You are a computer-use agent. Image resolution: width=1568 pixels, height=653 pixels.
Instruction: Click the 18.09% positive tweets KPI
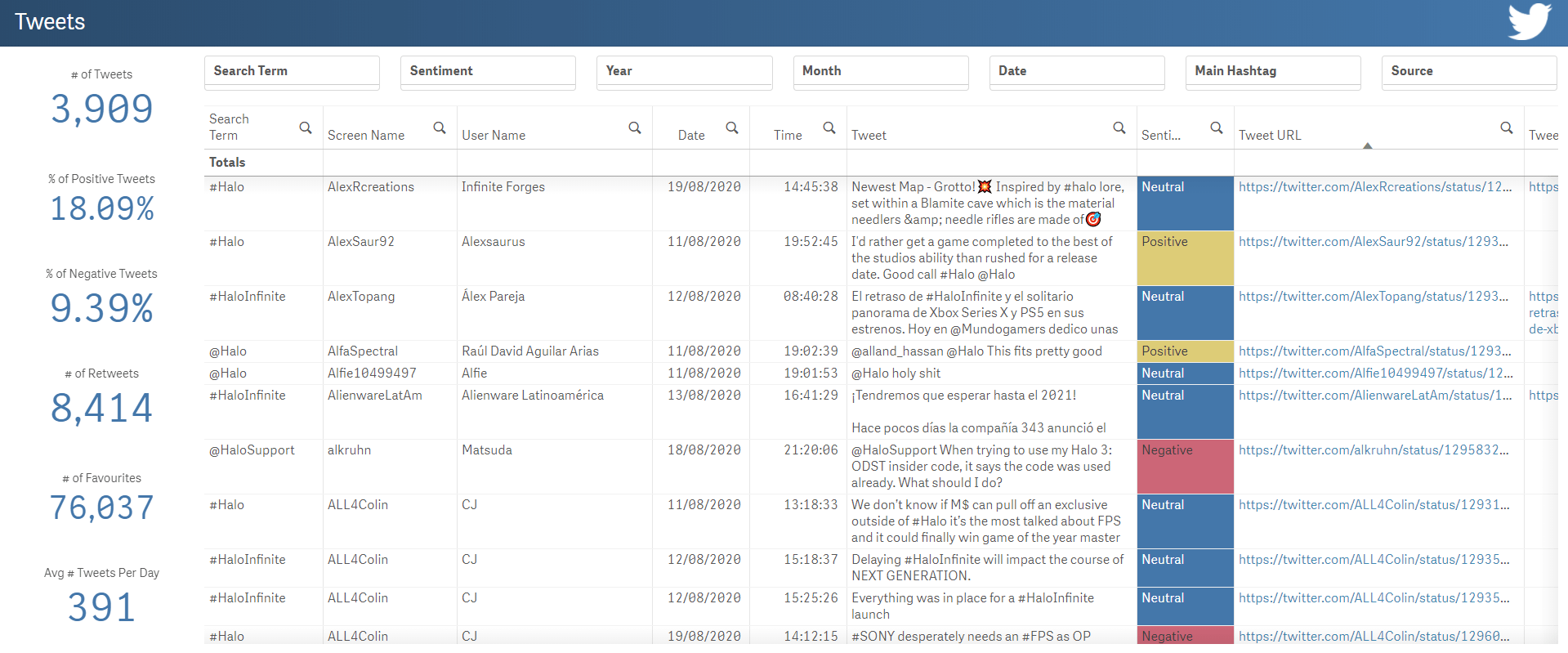pos(102,208)
